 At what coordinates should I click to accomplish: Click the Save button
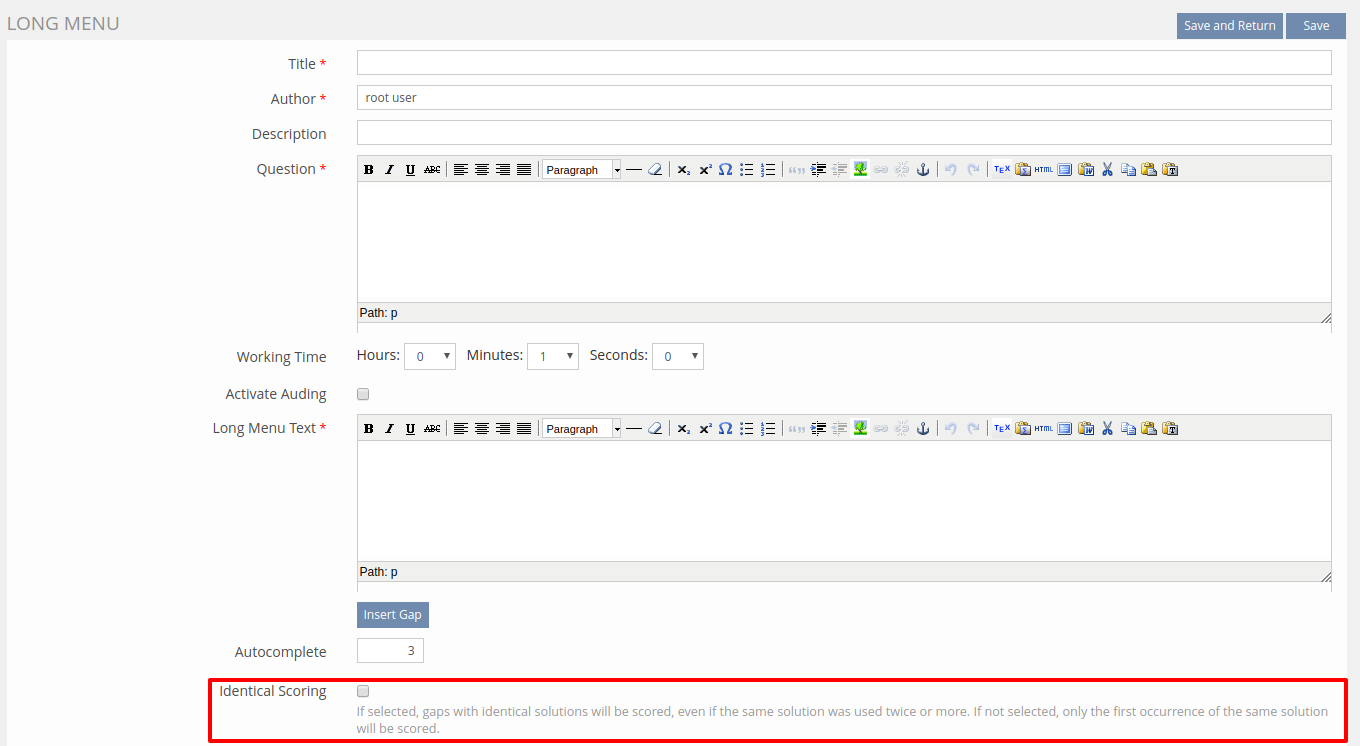[x=1315, y=26]
